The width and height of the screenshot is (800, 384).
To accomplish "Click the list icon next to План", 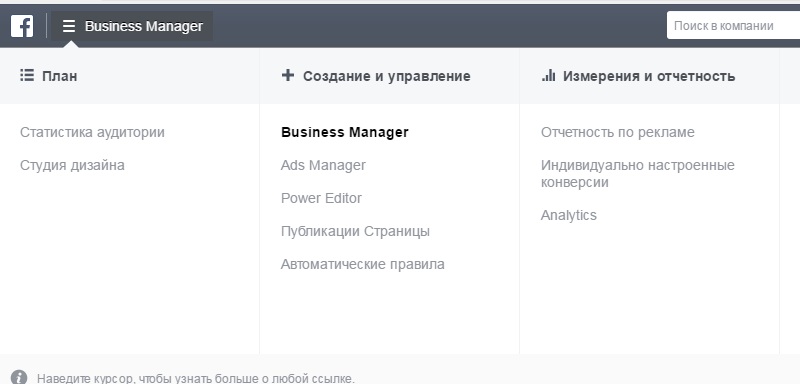I will tap(27, 76).
